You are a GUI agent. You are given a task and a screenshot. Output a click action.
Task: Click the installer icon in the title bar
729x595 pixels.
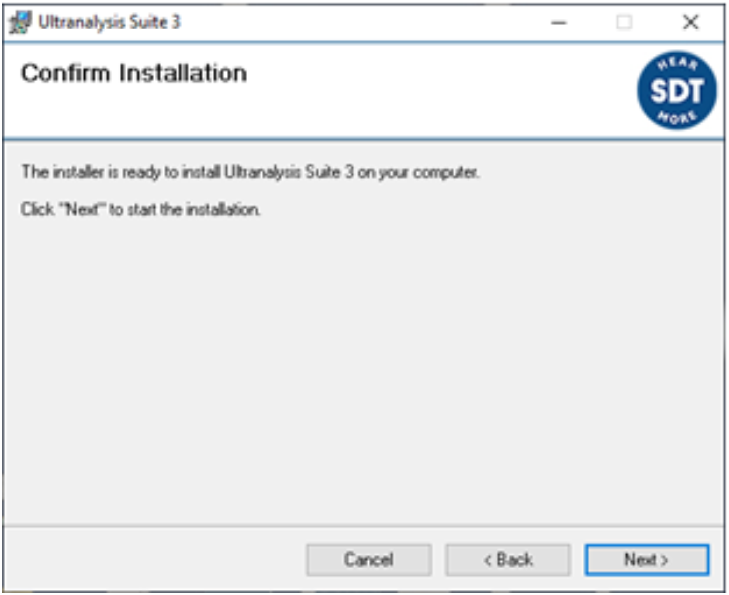pyautogui.click(x=20, y=22)
